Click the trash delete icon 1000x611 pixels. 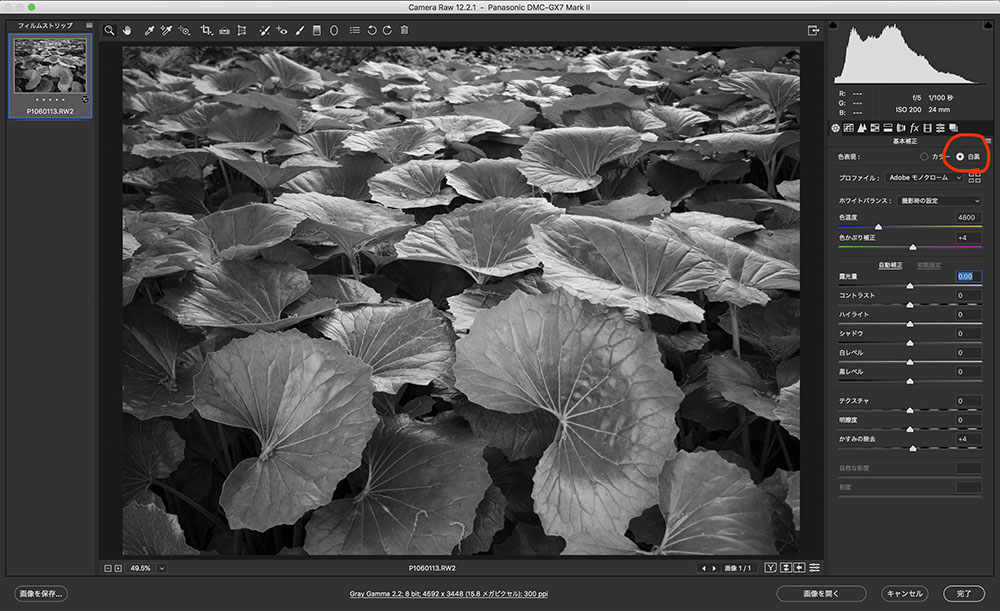(404, 31)
